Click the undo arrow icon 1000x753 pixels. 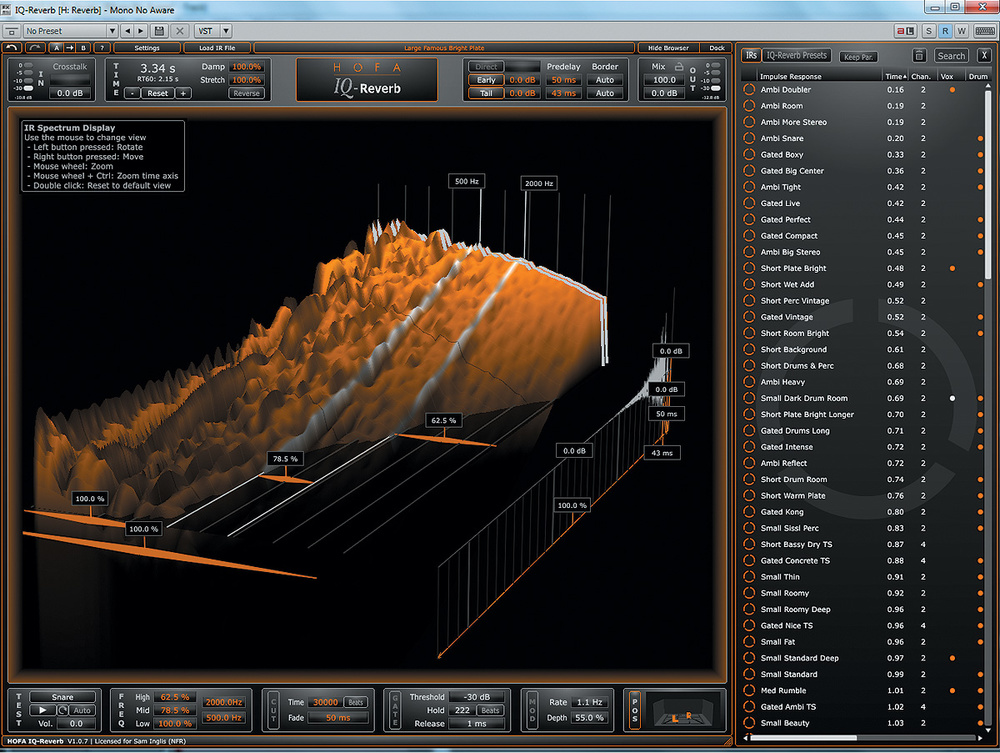tap(11, 47)
